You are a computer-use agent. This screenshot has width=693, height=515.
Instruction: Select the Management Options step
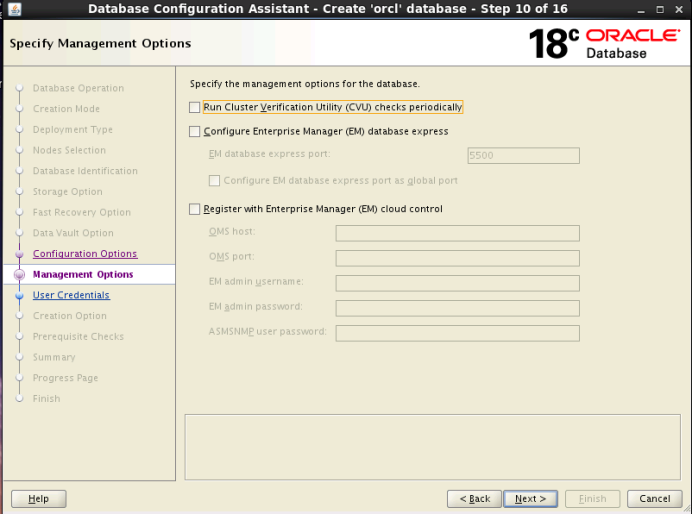coord(83,275)
